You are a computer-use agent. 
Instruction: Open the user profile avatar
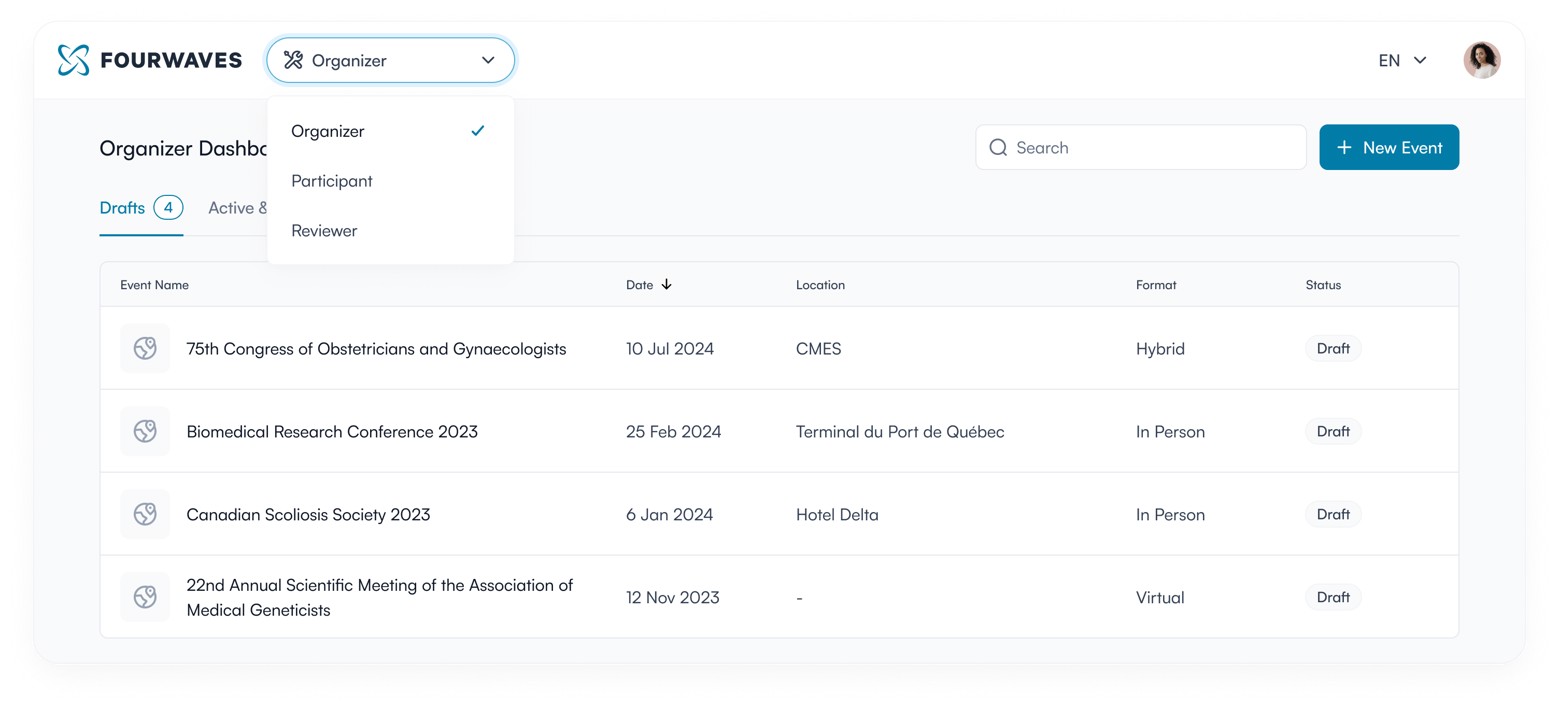1481,60
